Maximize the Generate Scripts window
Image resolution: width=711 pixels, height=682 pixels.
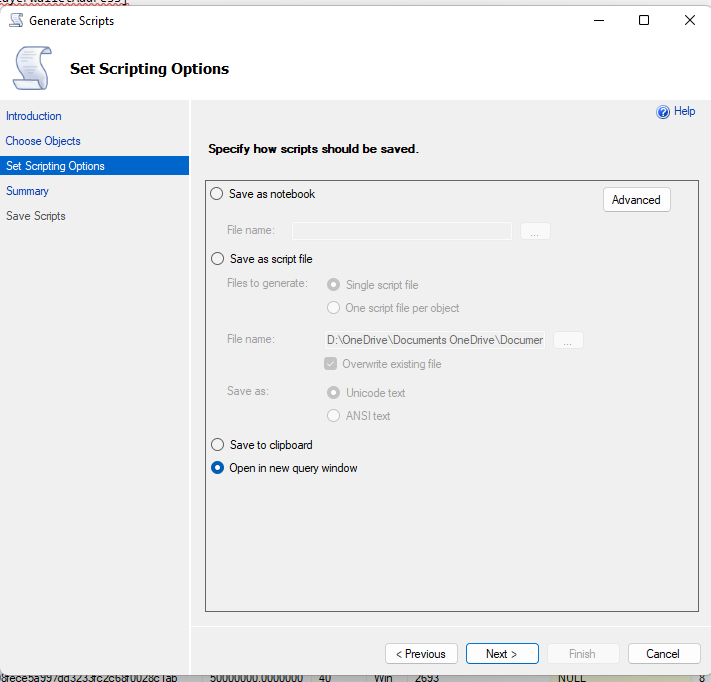(x=644, y=20)
